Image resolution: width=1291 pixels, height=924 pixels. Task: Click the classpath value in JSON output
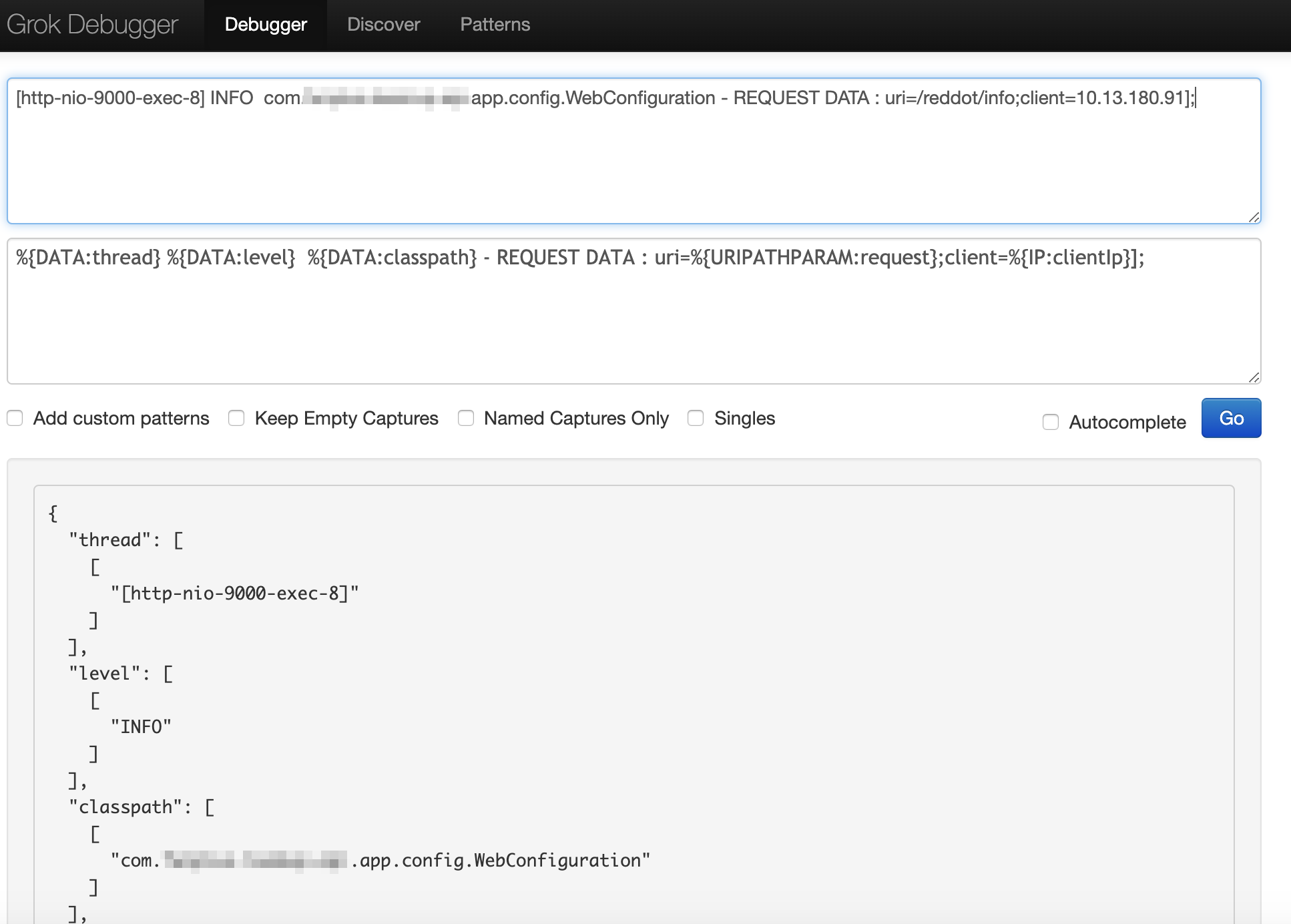coord(380,859)
